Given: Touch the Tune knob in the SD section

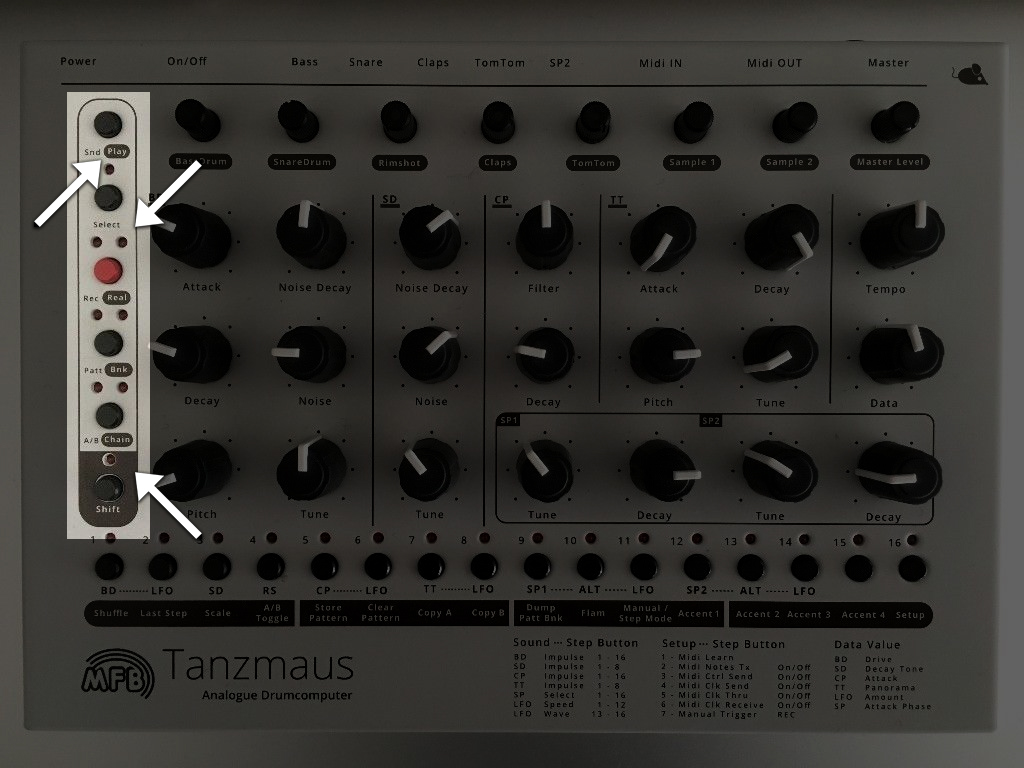Looking at the screenshot, I should tap(428, 470).
